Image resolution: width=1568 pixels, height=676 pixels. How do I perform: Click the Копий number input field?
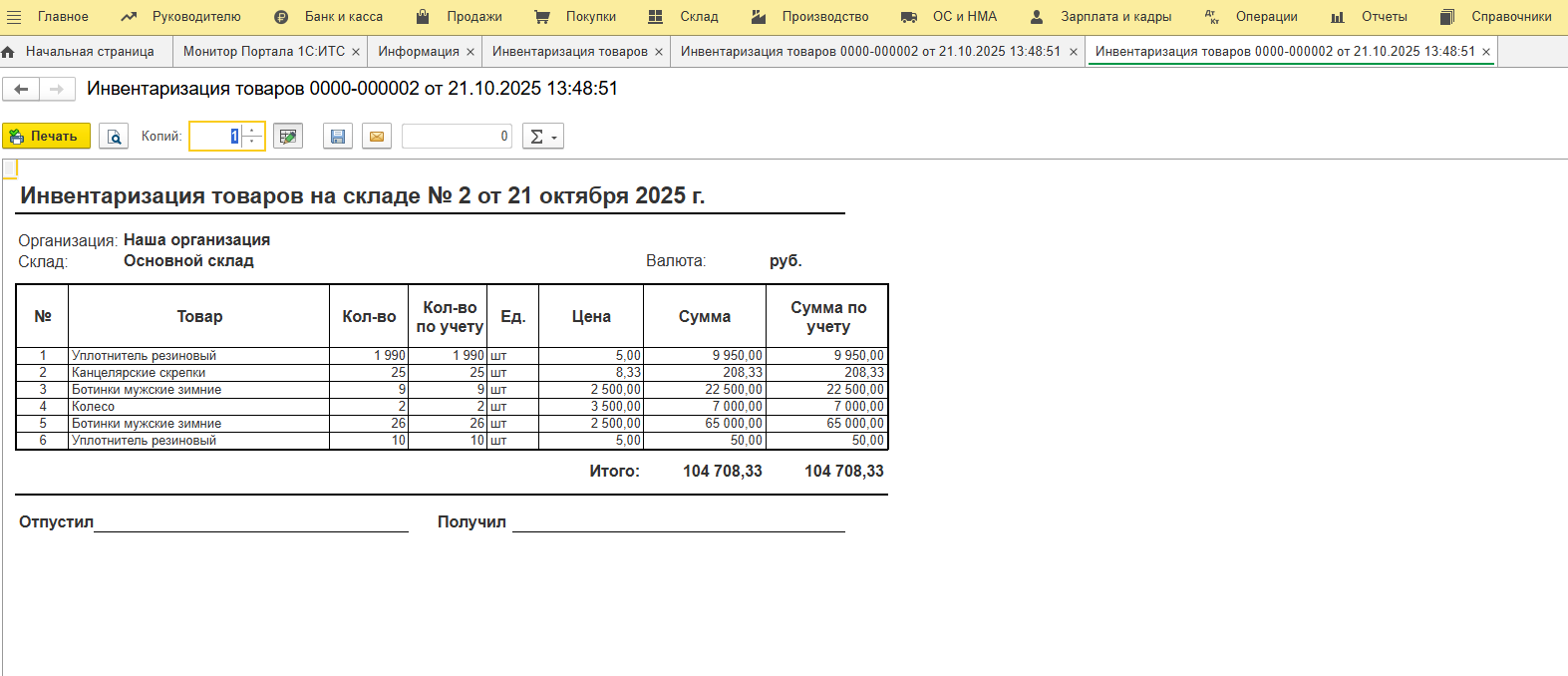(x=216, y=137)
